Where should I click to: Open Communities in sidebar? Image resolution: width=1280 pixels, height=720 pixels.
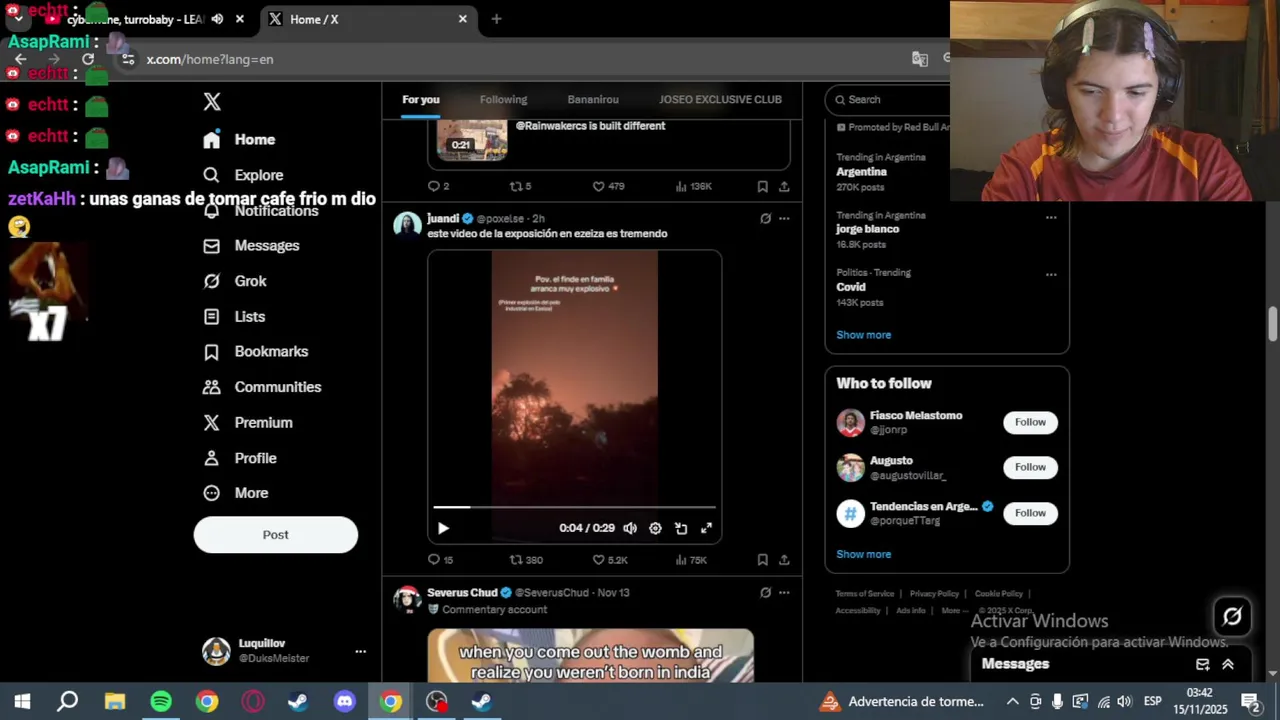[x=262, y=387]
